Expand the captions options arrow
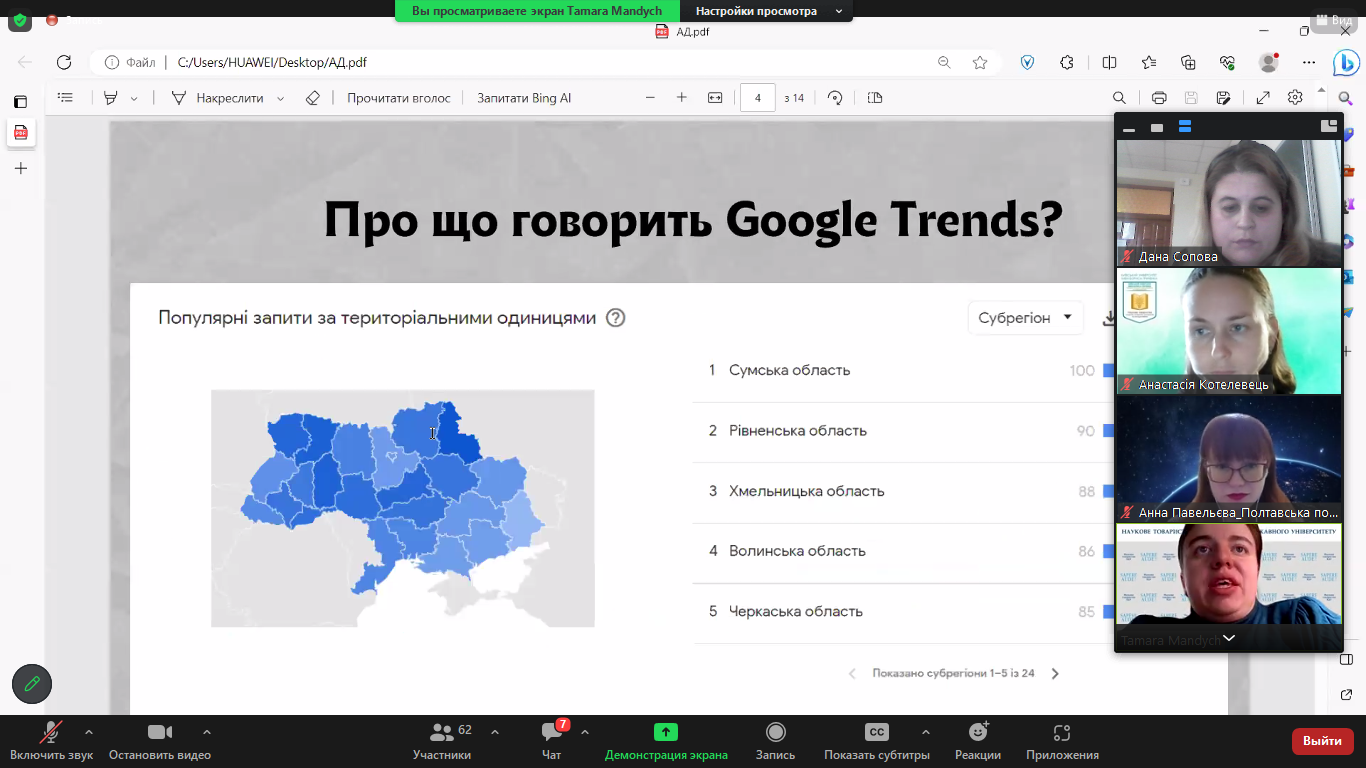 click(925, 732)
